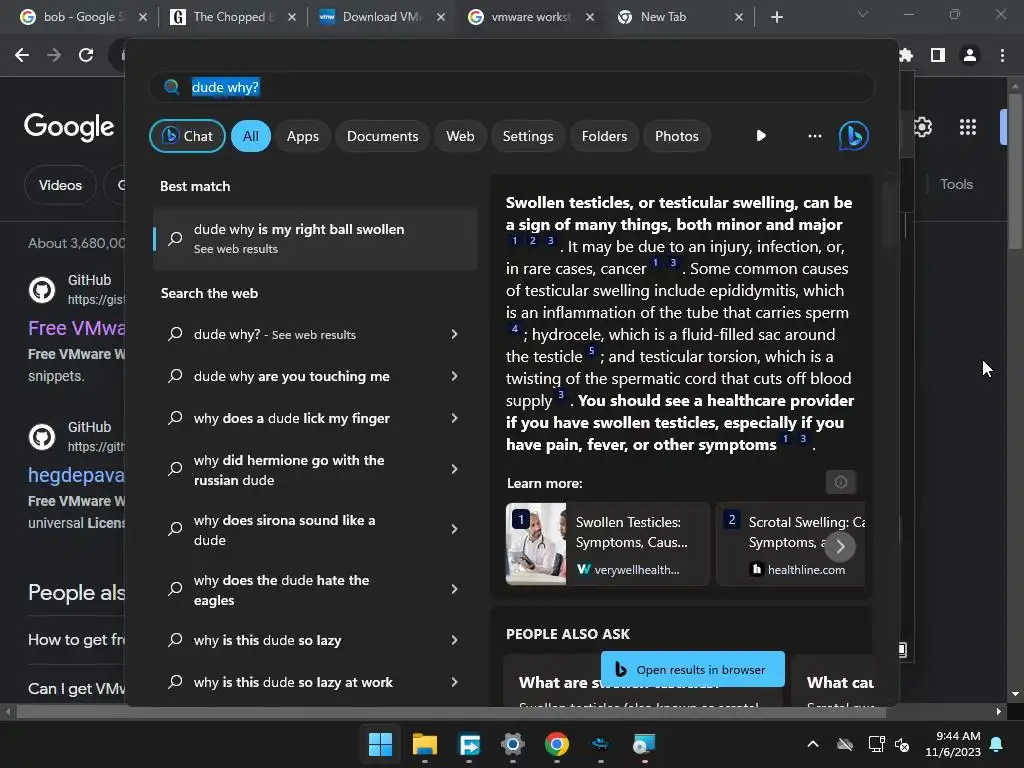Click the feedback icon beside Learn more

click(x=841, y=482)
